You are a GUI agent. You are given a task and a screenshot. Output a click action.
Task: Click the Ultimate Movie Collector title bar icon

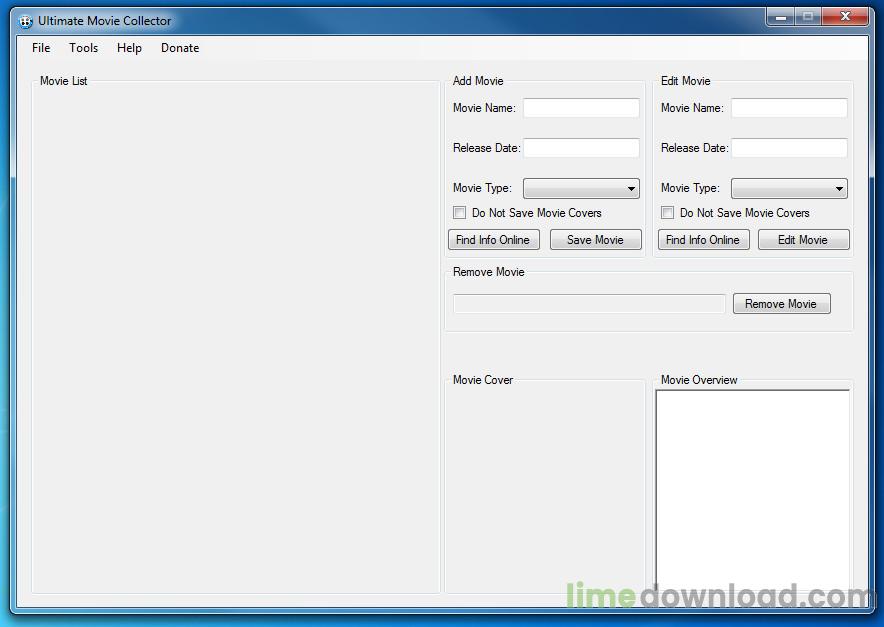26,21
